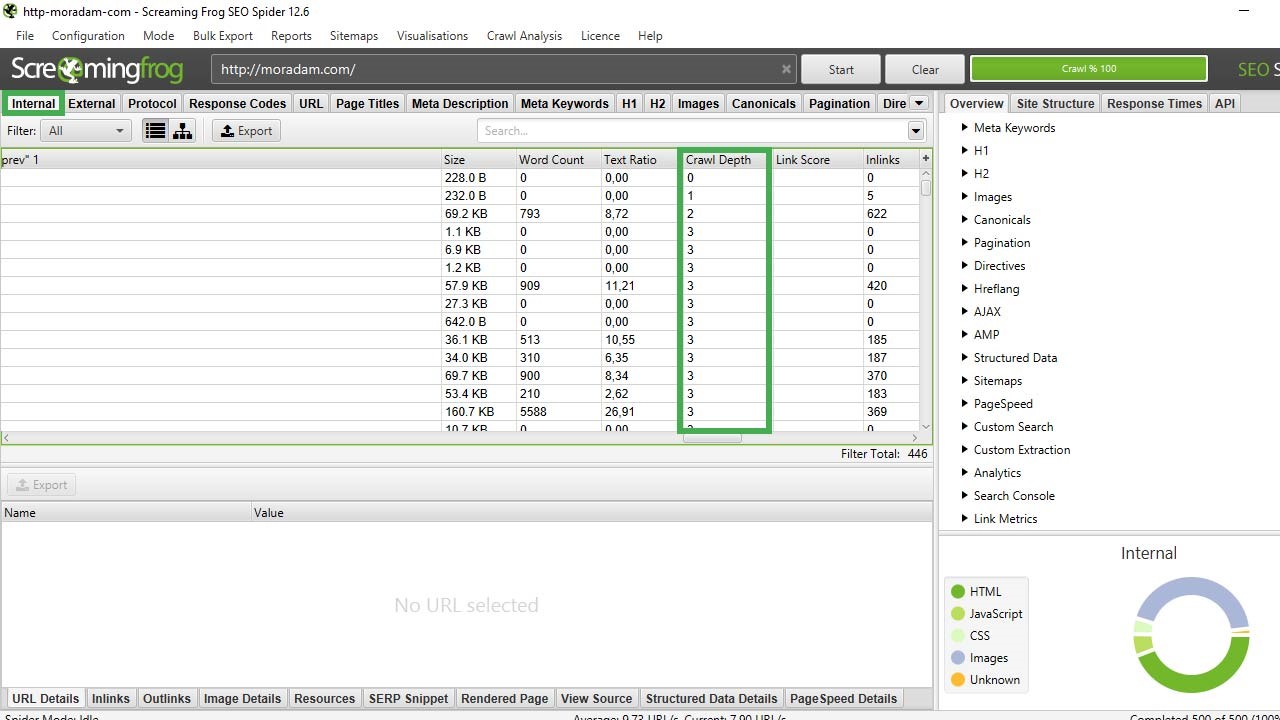Click the Text Ratio column header
Image resolution: width=1280 pixels, height=720 pixels.
point(640,160)
